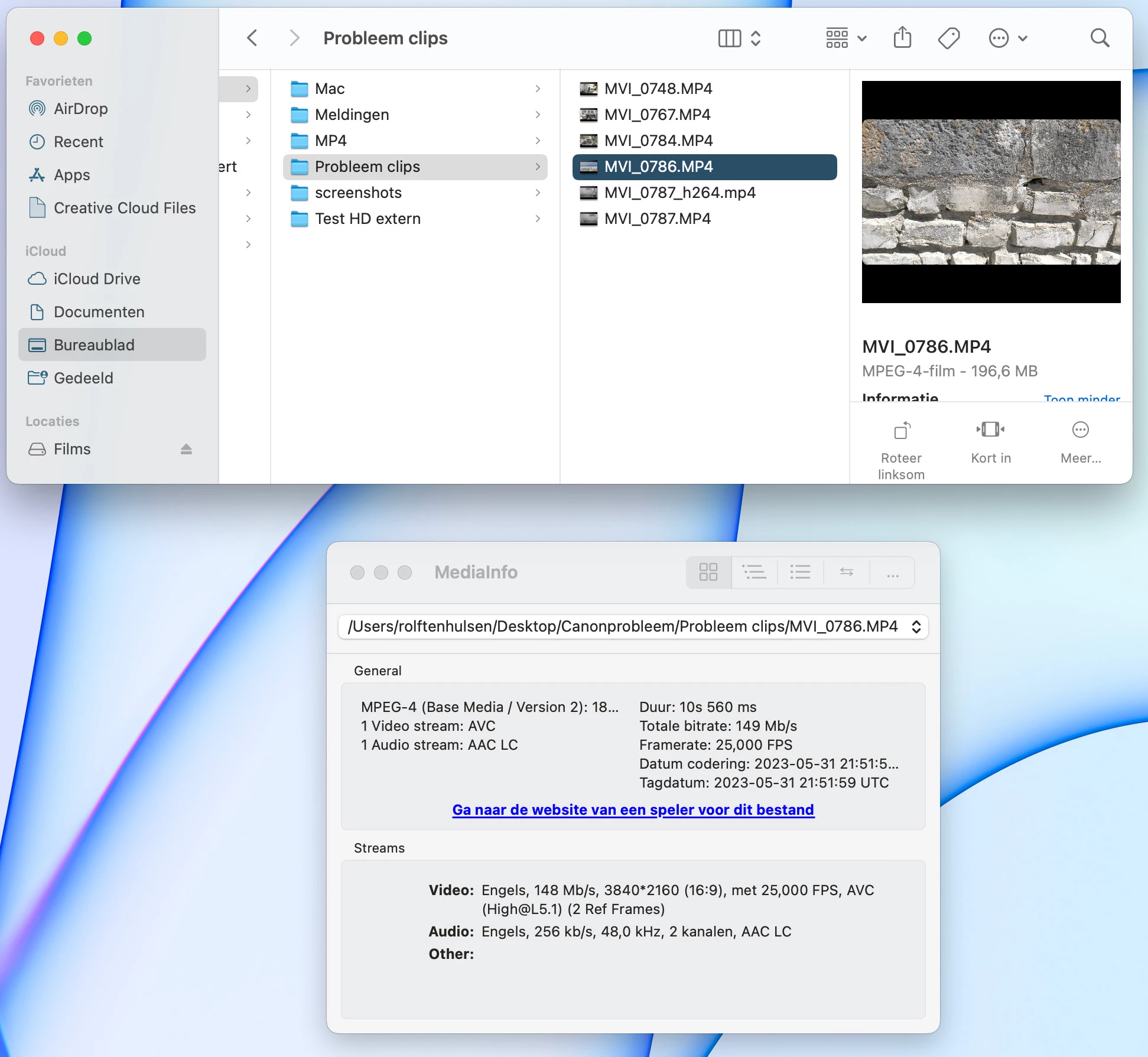1148x1057 pixels.
Task: Select MVI_0787_h264.mp4 file
Action: (679, 193)
